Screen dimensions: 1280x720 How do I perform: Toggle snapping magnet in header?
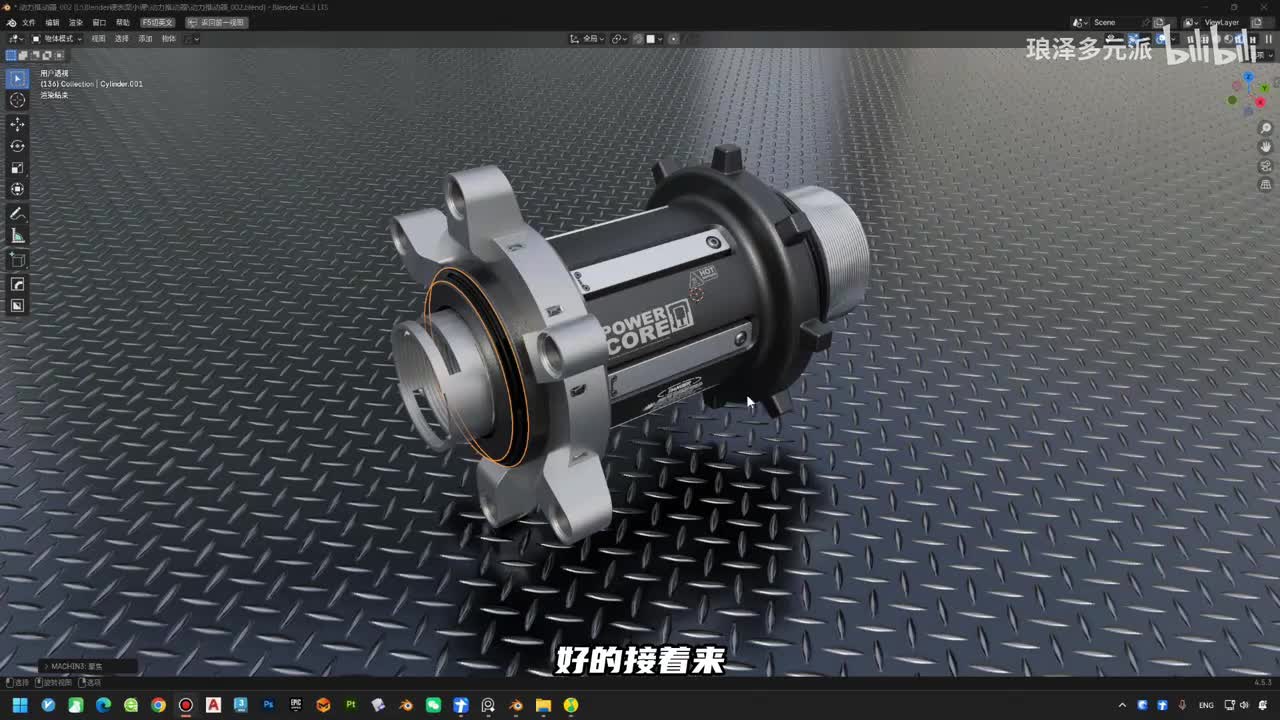point(638,39)
